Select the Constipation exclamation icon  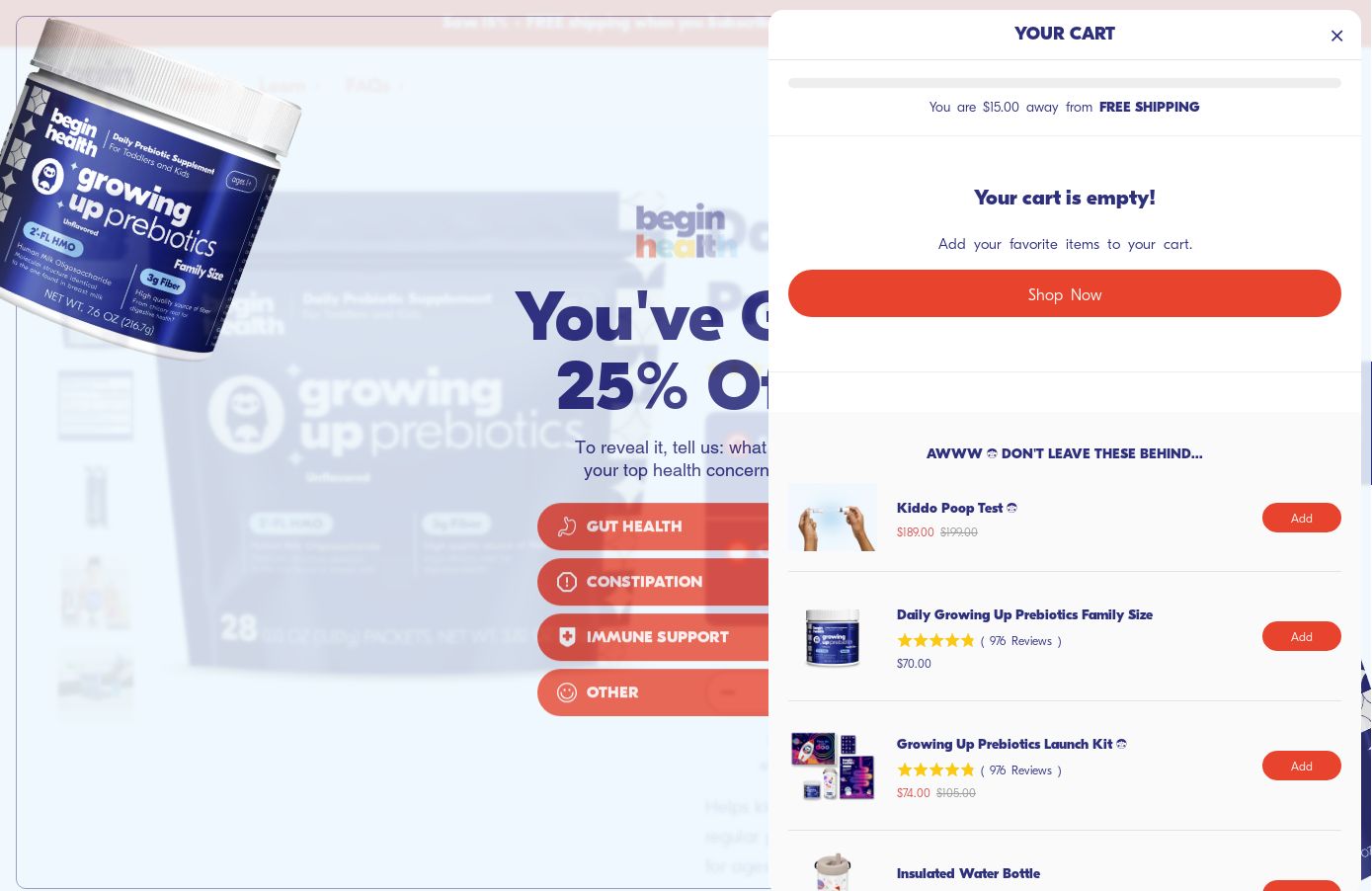[567, 582]
